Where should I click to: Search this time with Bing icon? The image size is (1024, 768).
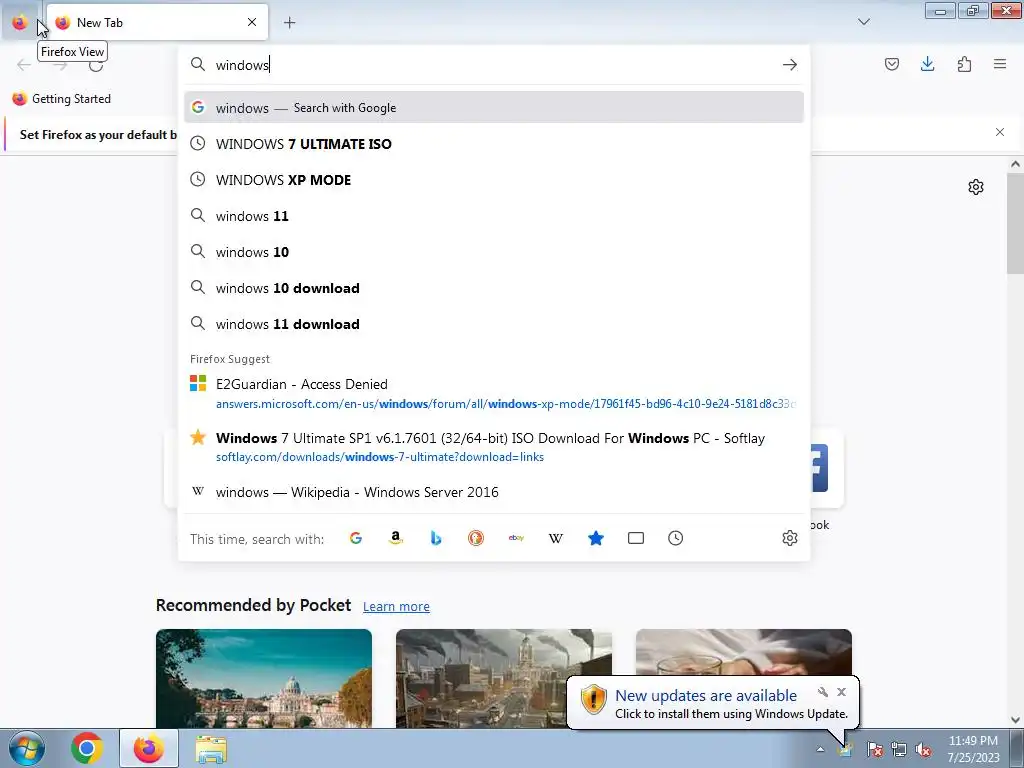click(436, 538)
